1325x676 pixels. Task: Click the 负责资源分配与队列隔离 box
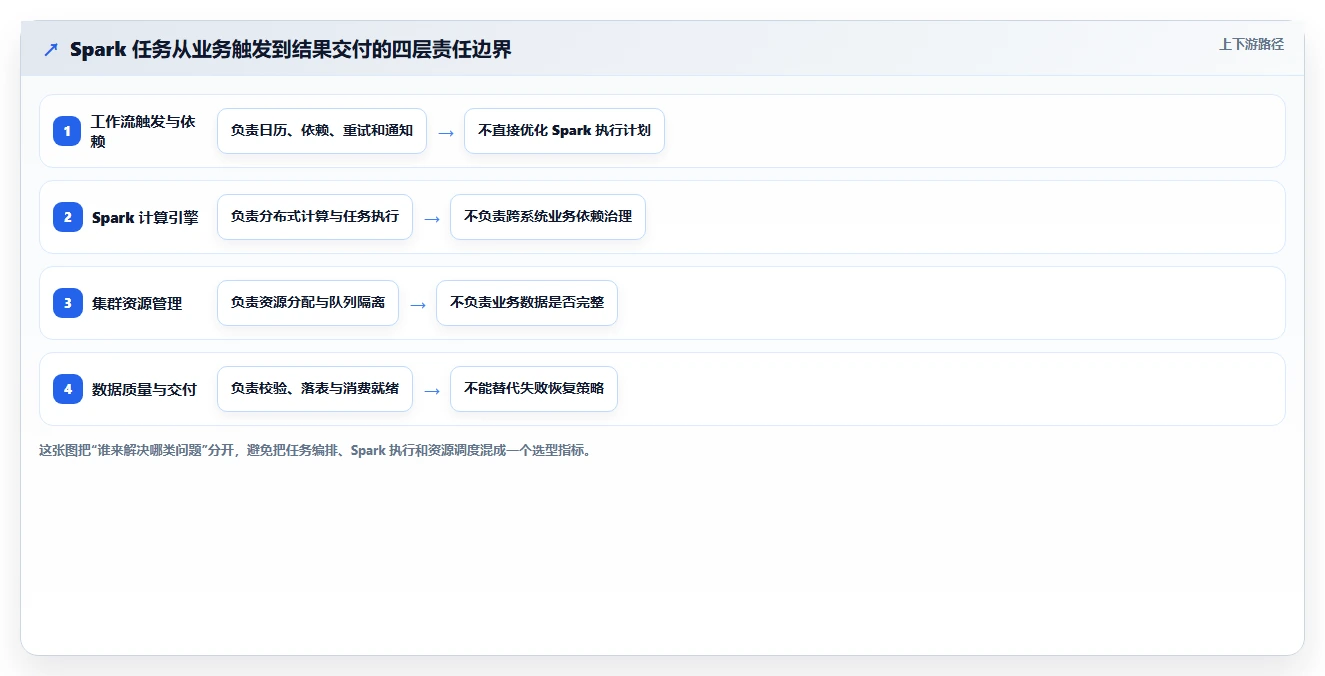(308, 303)
